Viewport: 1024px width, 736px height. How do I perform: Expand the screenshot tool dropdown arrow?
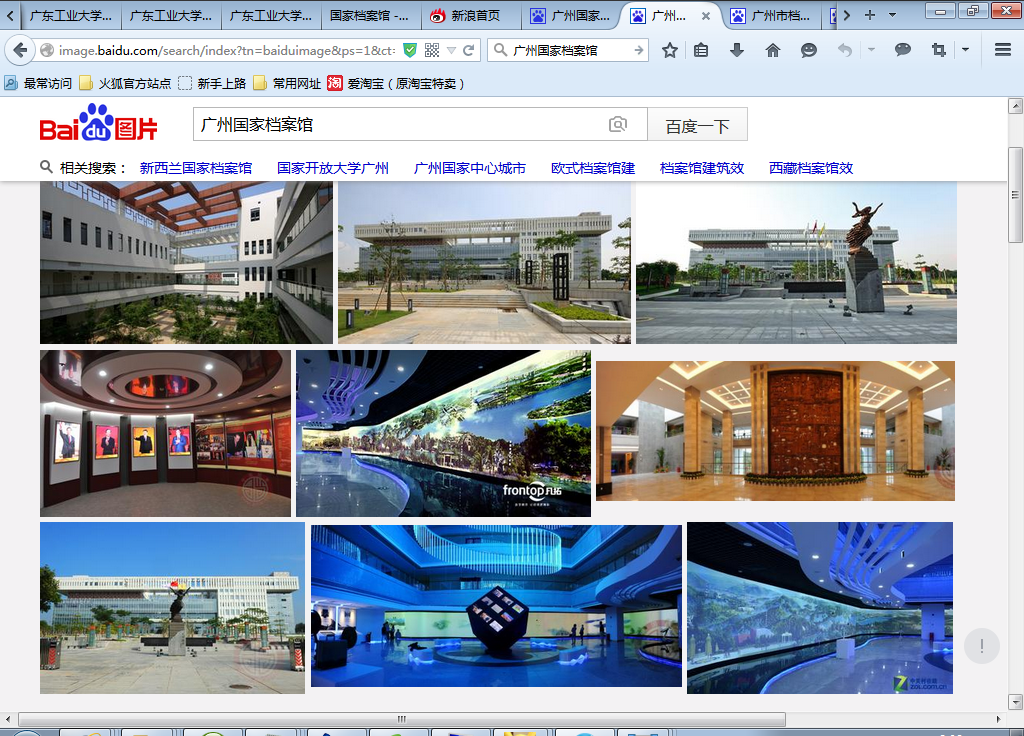tap(965, 50)
